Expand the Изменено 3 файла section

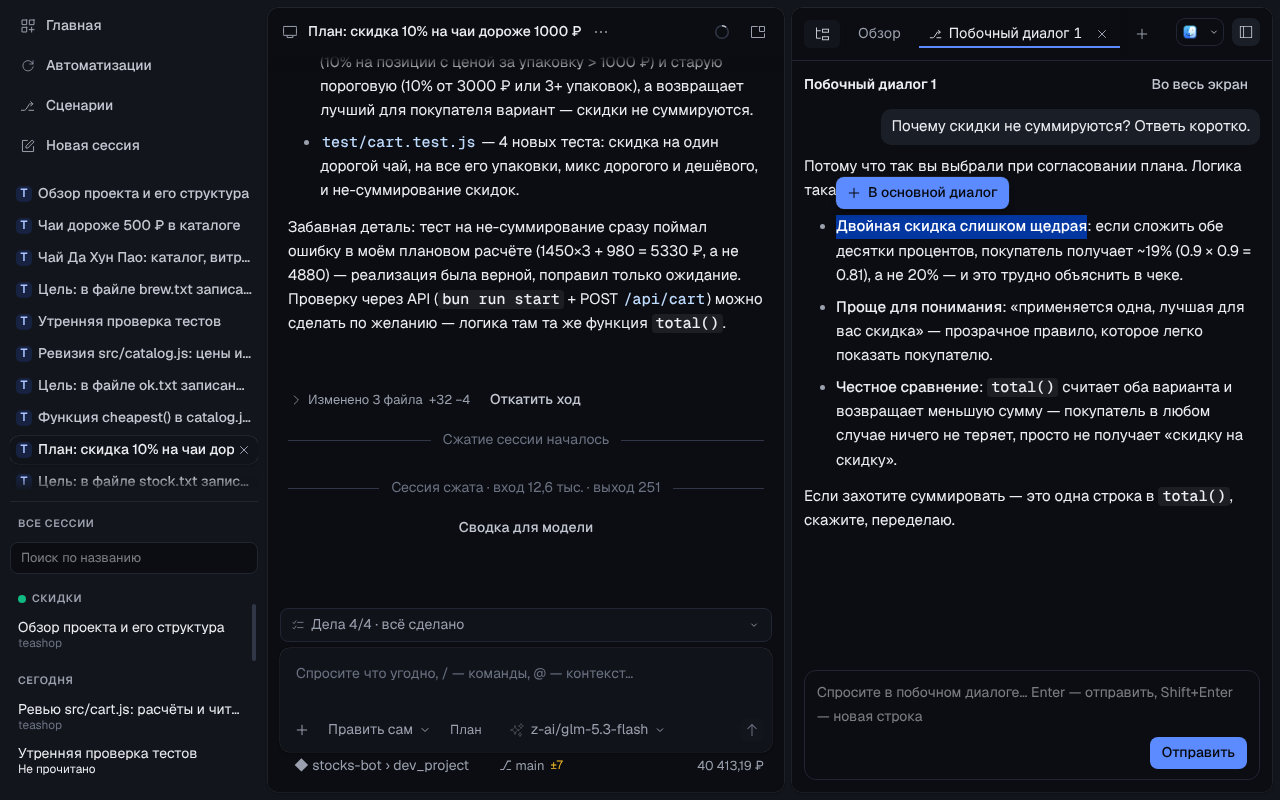380,399
